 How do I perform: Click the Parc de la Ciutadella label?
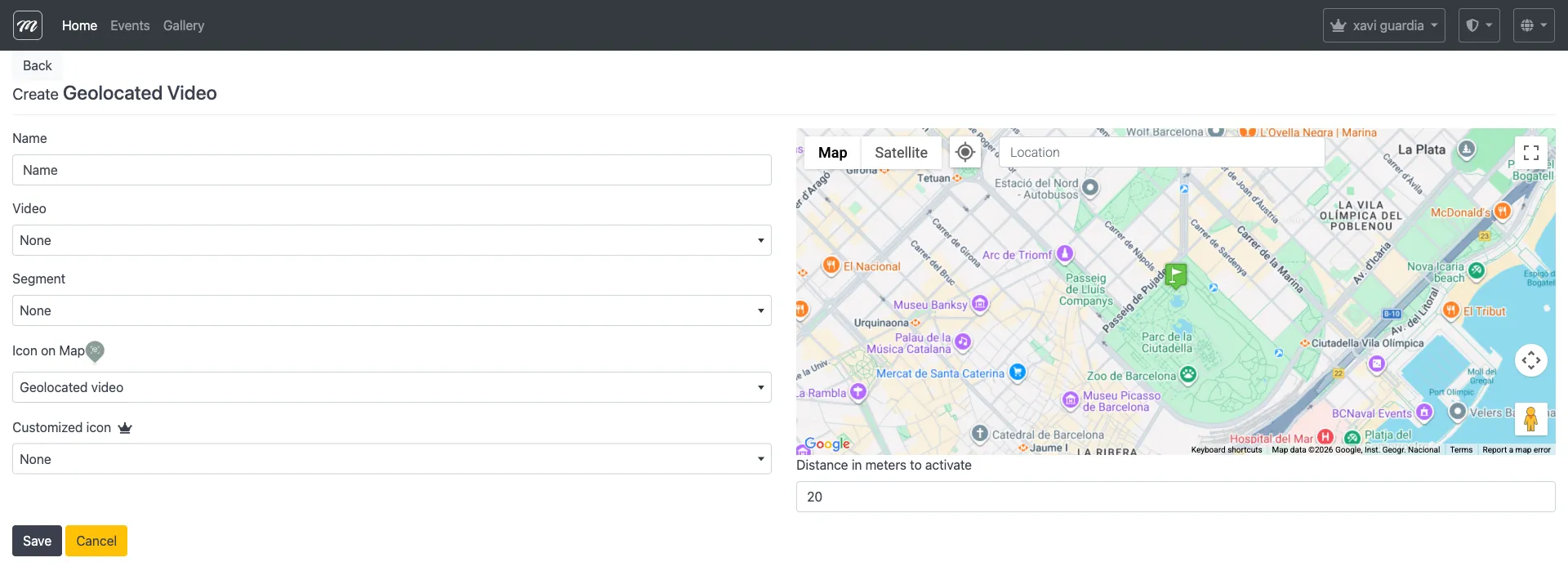pos(1167,342)
